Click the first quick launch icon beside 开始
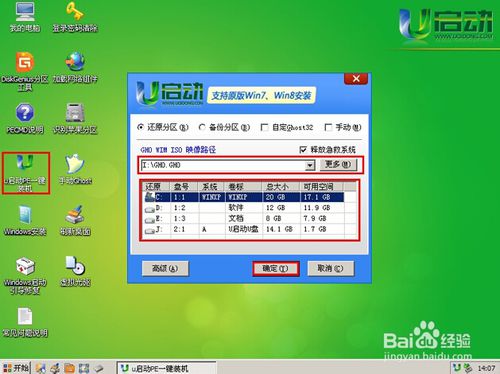Image resolution: width=500 pixels, height=374 pixels. pyautogui.click(x=41, y=368)
